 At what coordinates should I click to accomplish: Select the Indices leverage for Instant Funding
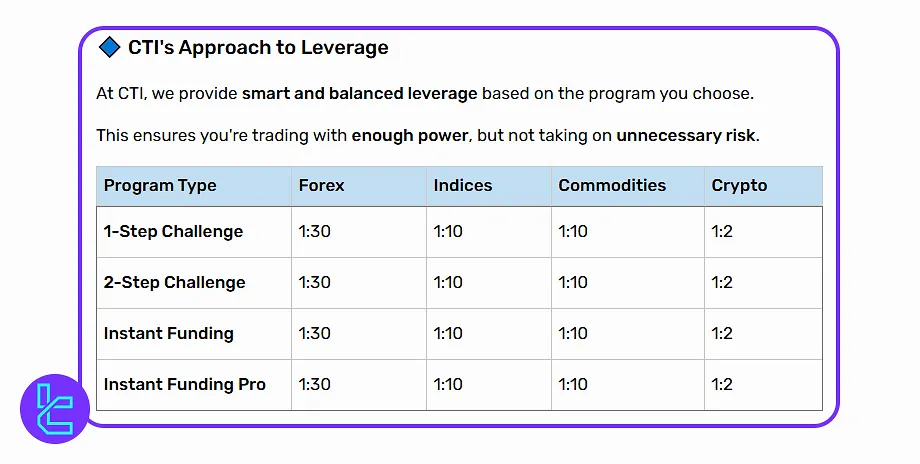448,333
